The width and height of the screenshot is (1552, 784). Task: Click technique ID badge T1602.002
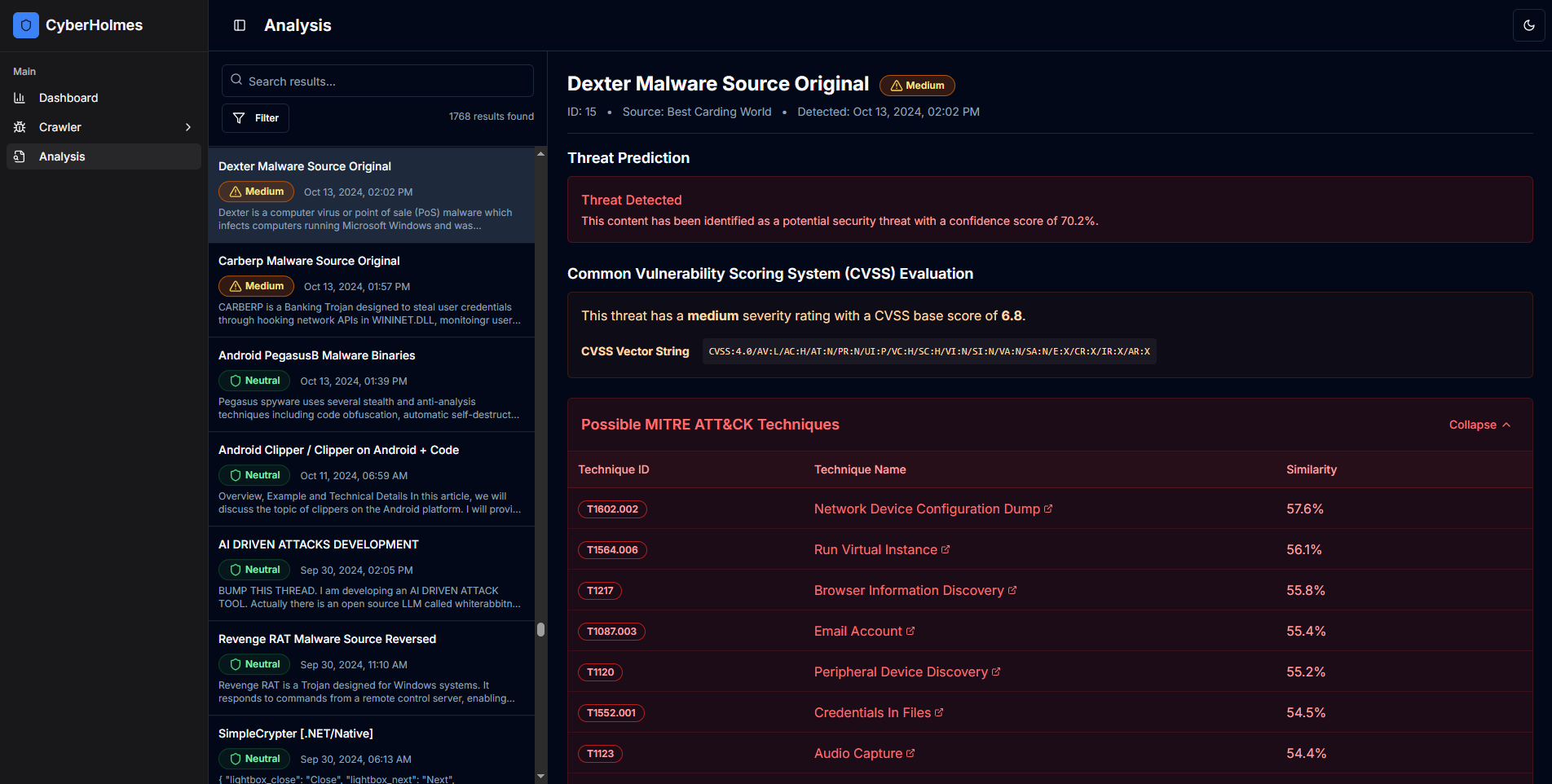coord(612,509)
